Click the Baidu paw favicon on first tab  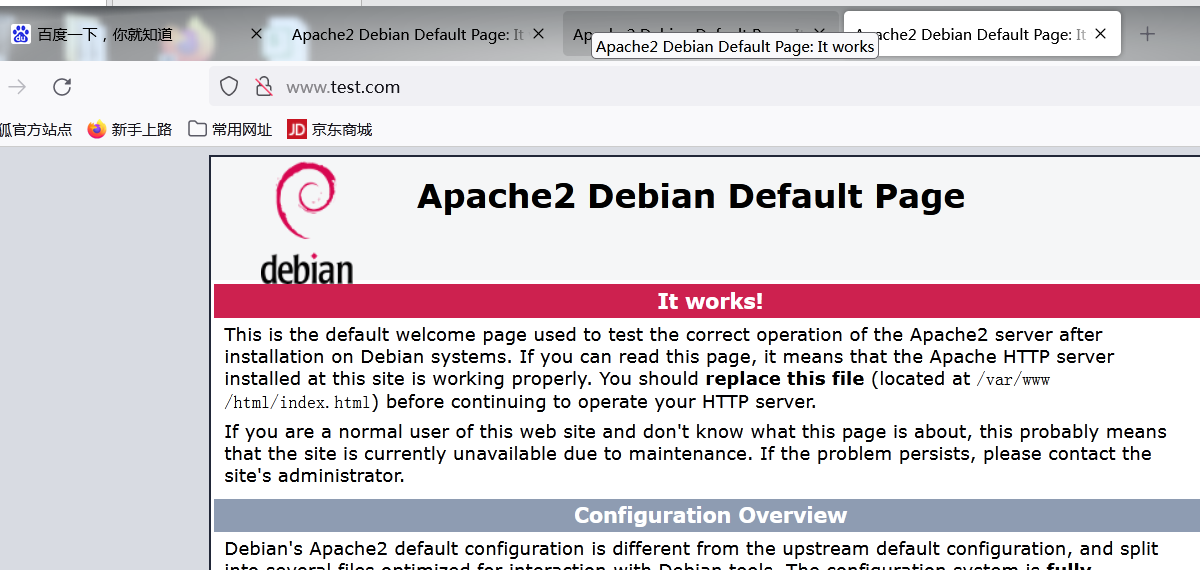[x=21, y=34]
